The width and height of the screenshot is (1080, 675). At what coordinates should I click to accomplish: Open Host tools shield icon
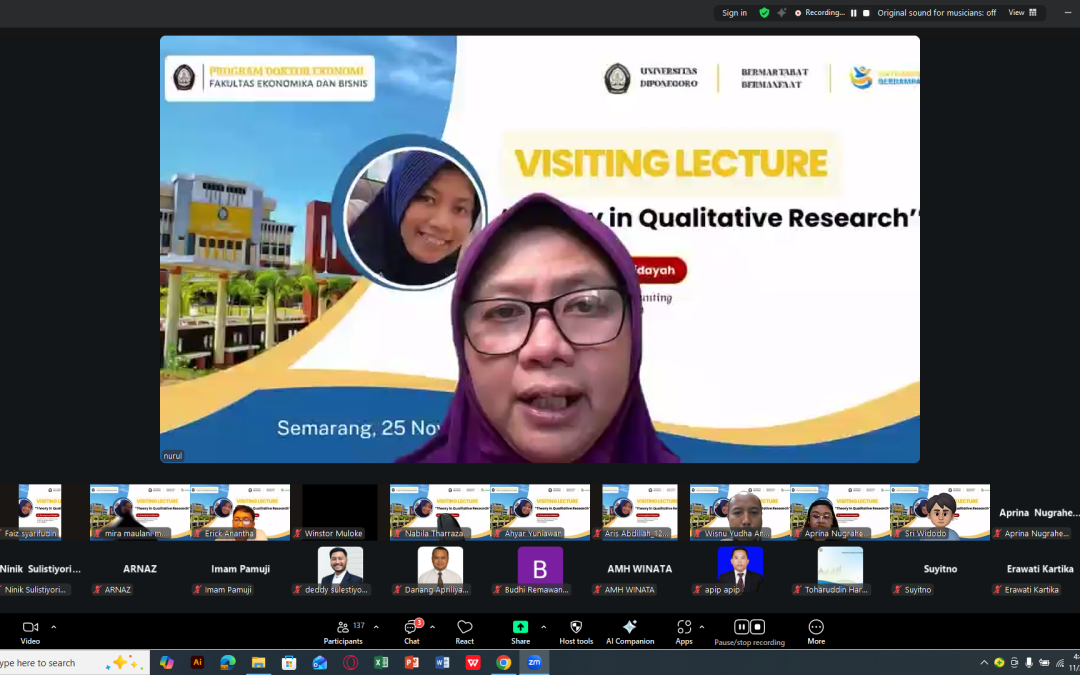point(576,631)
